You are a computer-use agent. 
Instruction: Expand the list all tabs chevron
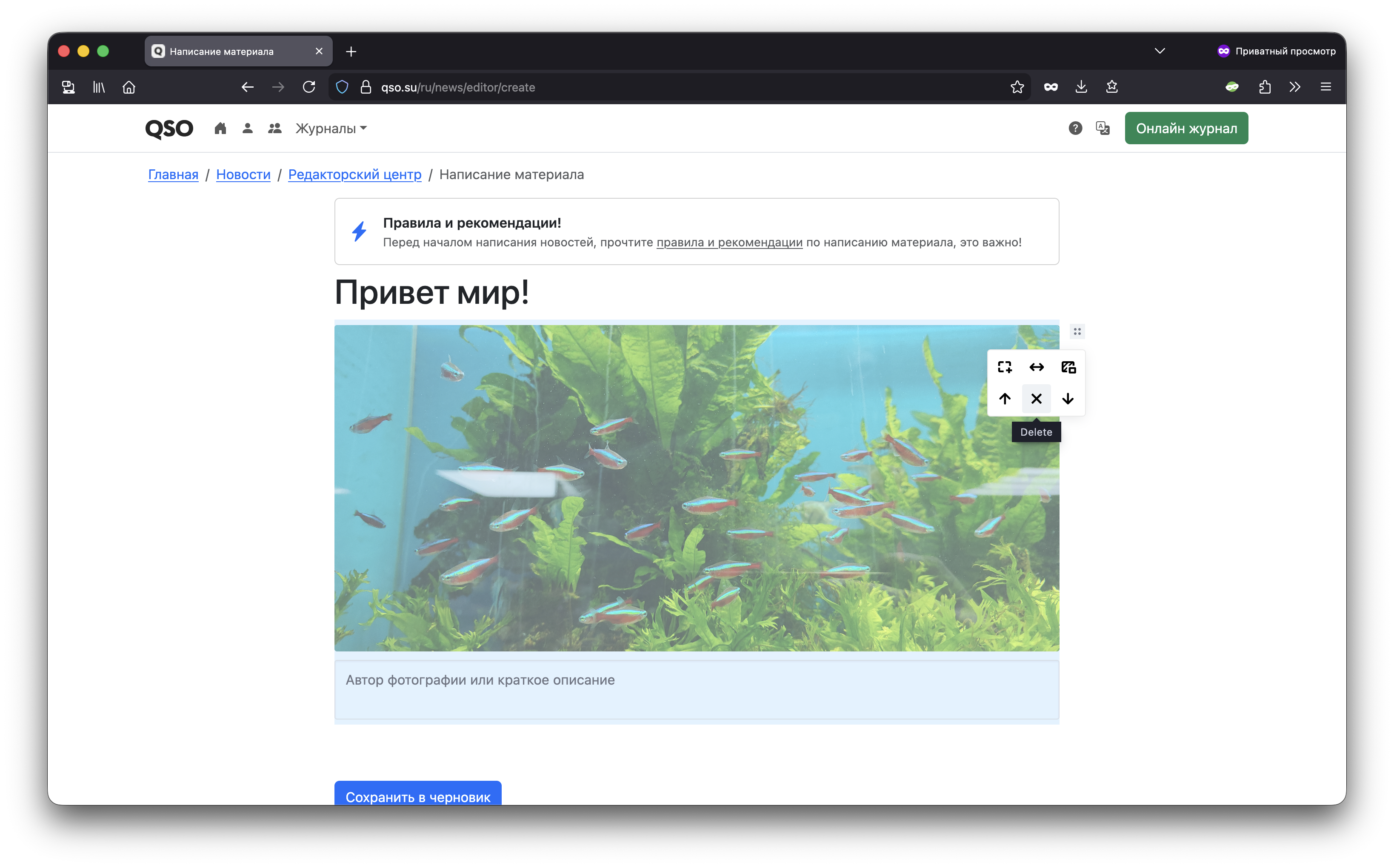(1159, 51)
